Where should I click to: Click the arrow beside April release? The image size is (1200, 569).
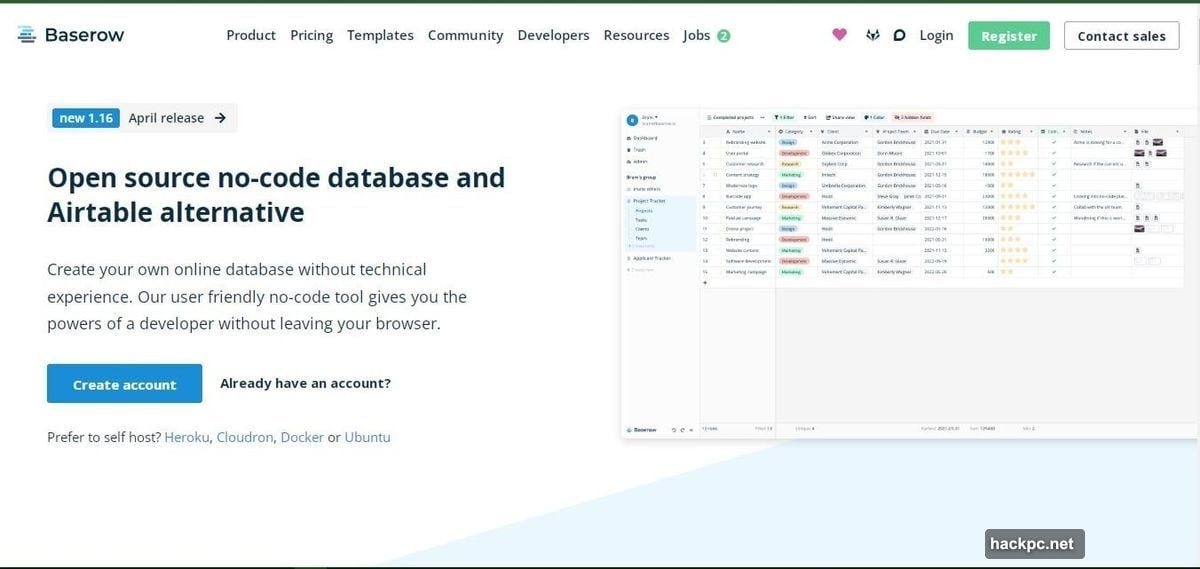[x=220, y=118]
